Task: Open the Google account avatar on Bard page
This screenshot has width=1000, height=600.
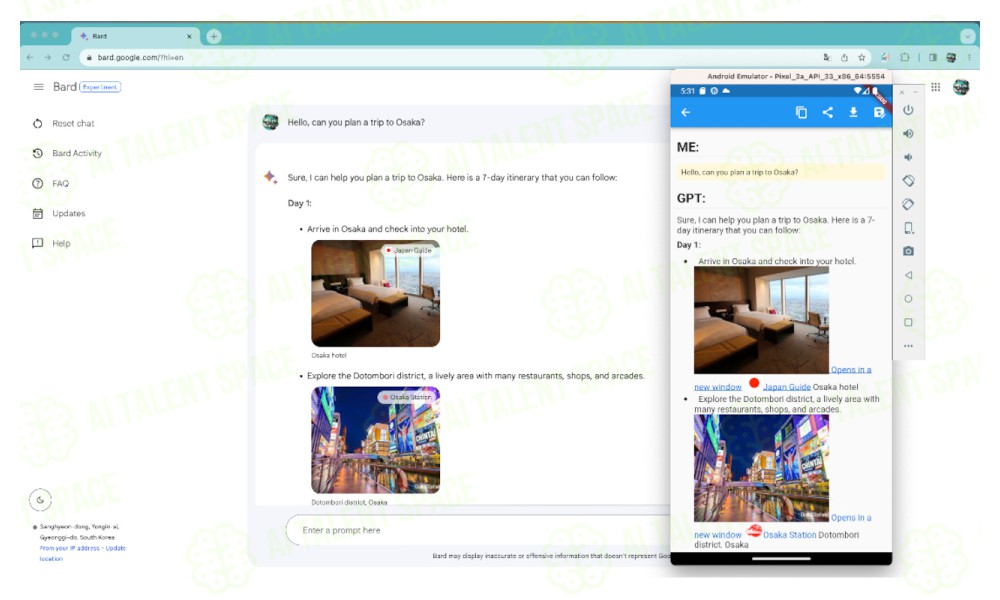Action: pos(961,87)
